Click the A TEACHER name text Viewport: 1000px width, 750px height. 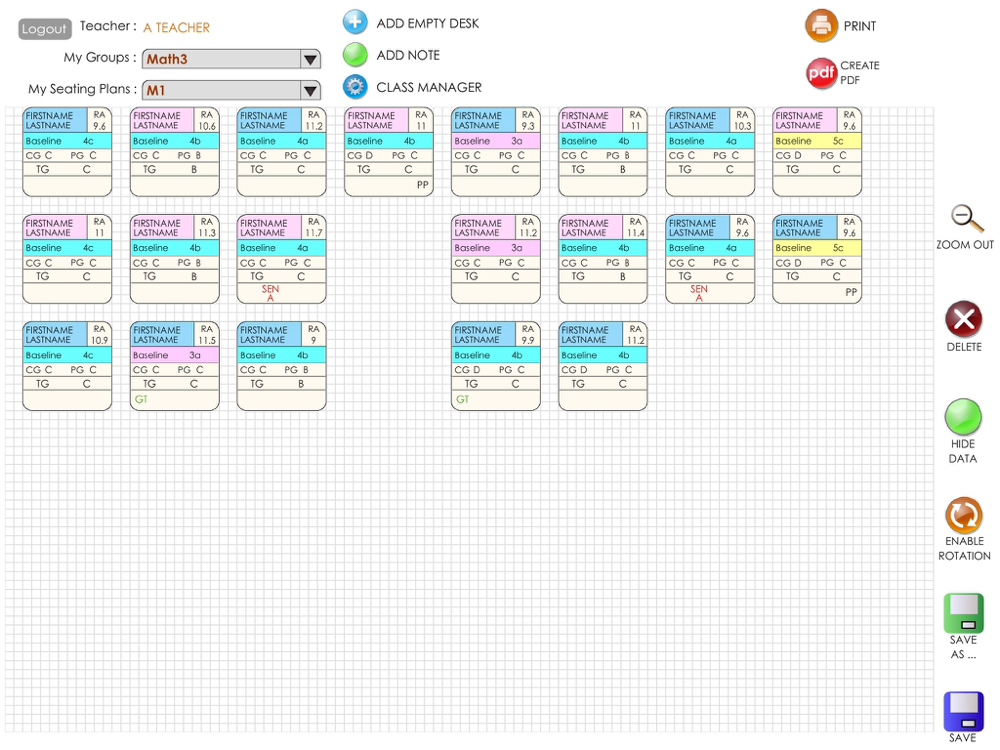(177, 28)
